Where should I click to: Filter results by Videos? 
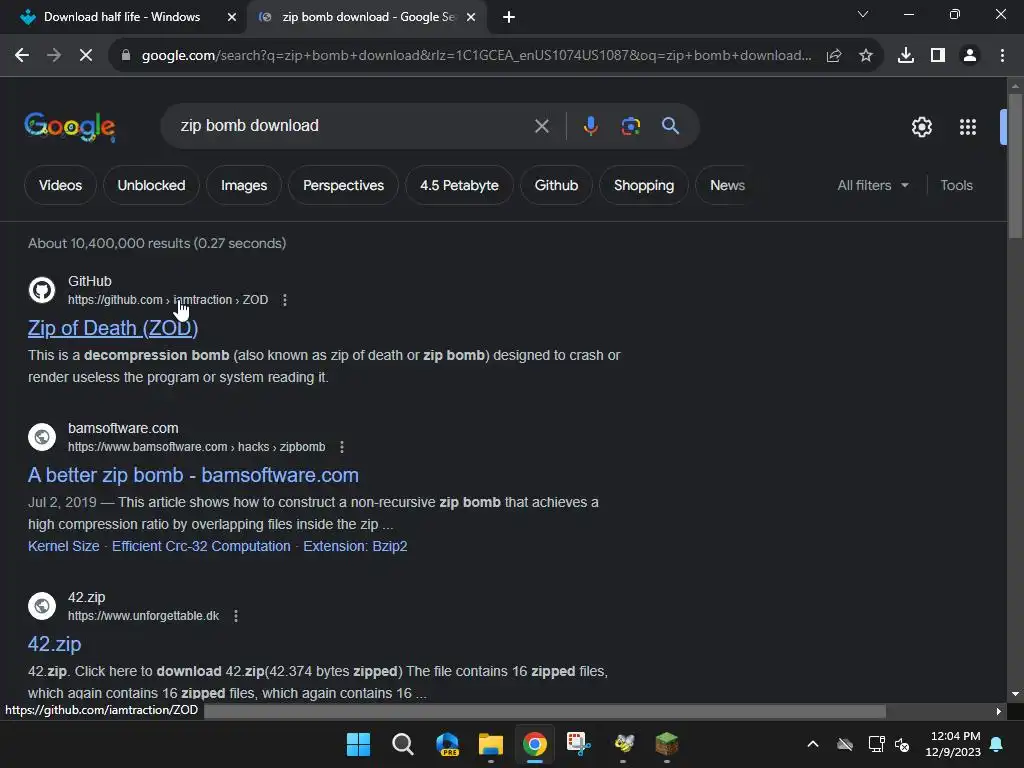point(60,185)
